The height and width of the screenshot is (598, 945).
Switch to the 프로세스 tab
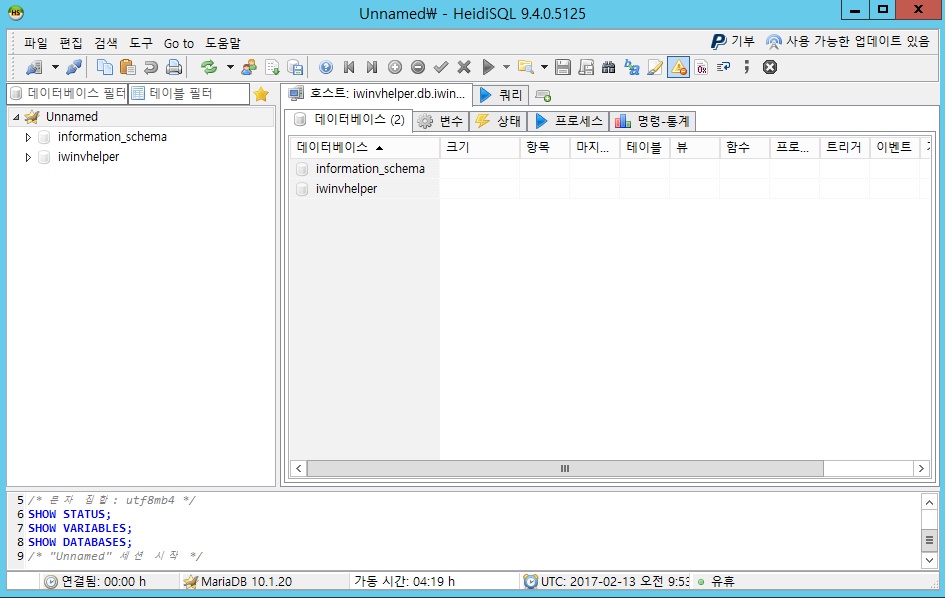coord(568,121)
